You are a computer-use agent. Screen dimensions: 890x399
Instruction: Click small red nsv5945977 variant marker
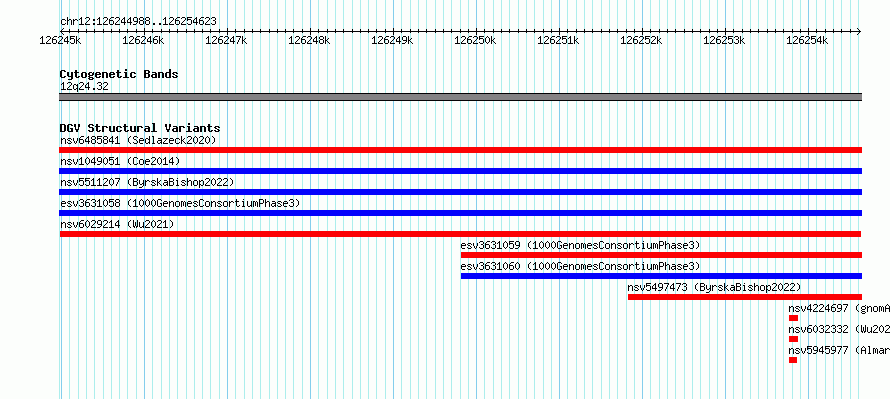click(793, 360)
